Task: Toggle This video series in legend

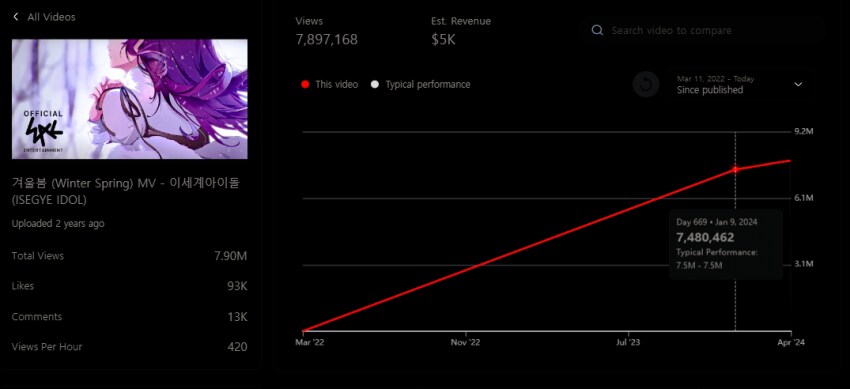Action: (330, 85)
